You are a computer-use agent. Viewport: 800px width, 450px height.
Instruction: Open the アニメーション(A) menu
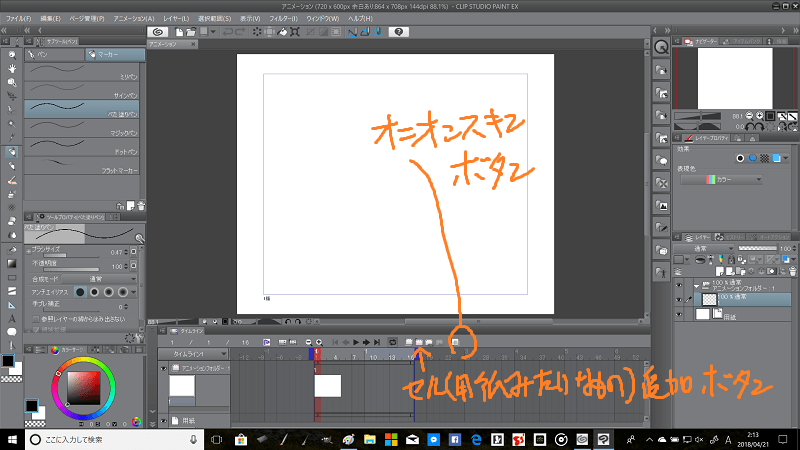[133, 18]
